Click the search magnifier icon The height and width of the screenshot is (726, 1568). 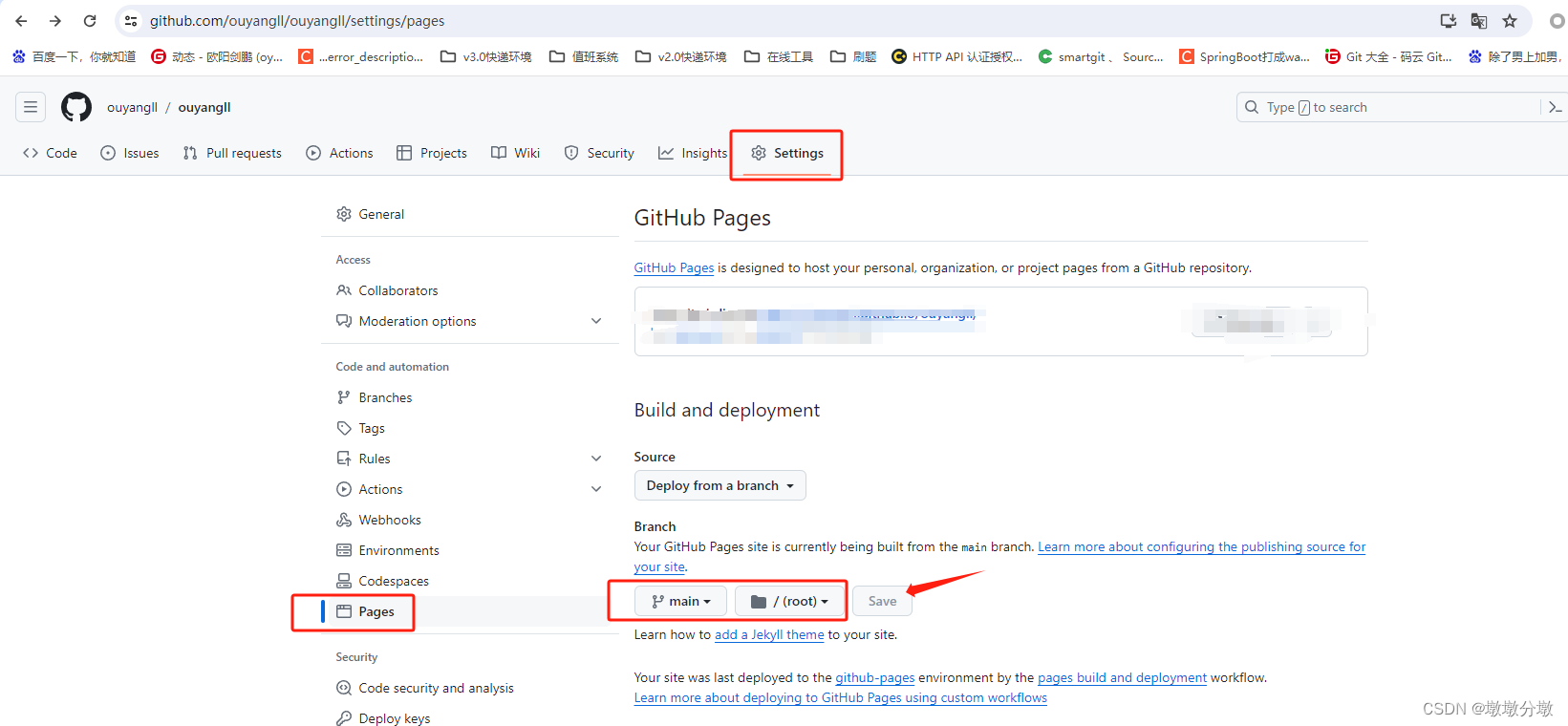click(1252, 107)
